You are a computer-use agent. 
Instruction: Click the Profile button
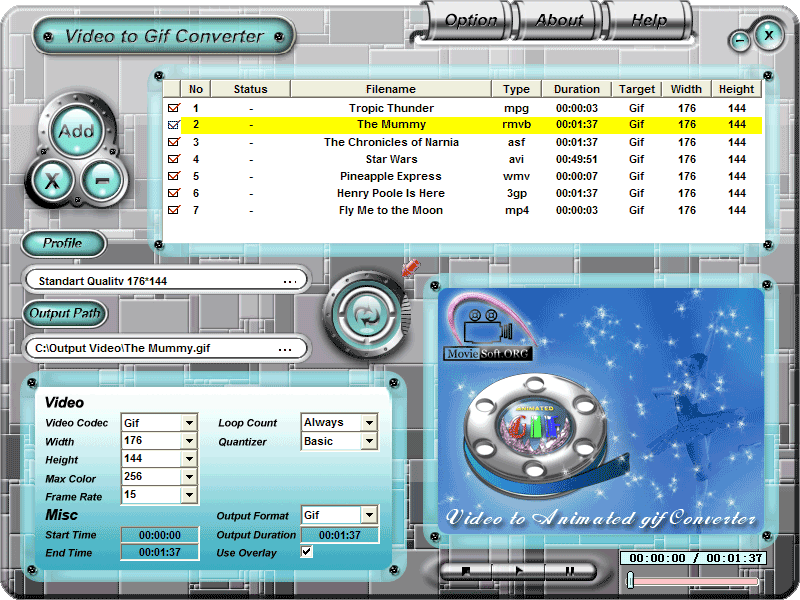pos(63,243)
